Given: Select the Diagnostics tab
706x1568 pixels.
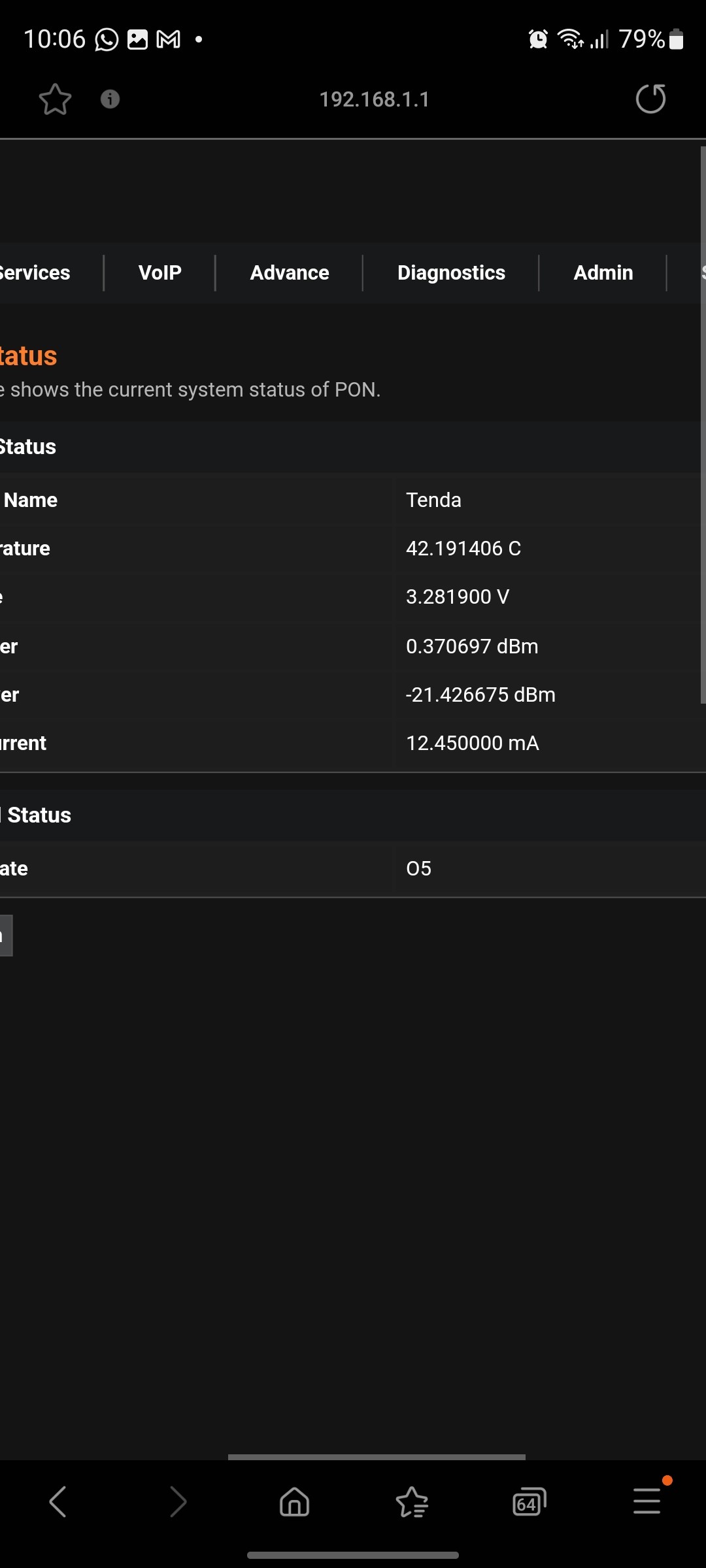Looking at the screenshot, I should point(451,272).
